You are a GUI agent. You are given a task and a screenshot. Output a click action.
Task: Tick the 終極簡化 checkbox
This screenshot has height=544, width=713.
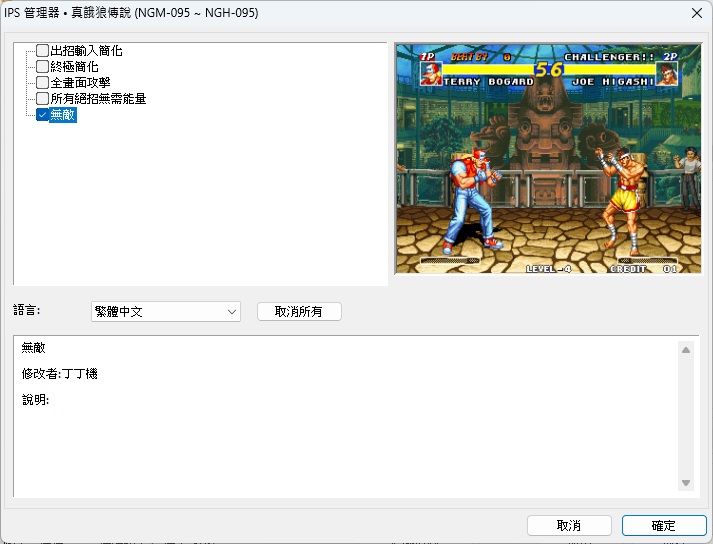click(x=42, y=66)
